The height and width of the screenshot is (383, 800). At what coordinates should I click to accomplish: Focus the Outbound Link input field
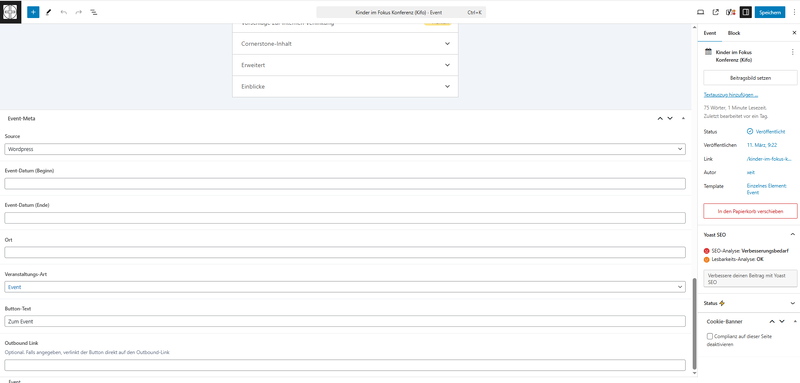pos(345,365)
